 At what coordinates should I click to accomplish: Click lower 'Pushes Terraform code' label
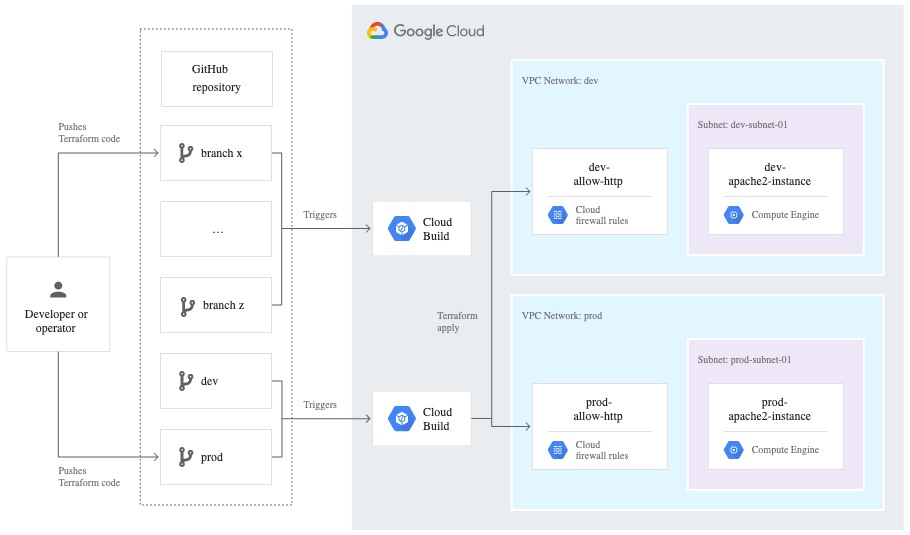pos(89,476)
